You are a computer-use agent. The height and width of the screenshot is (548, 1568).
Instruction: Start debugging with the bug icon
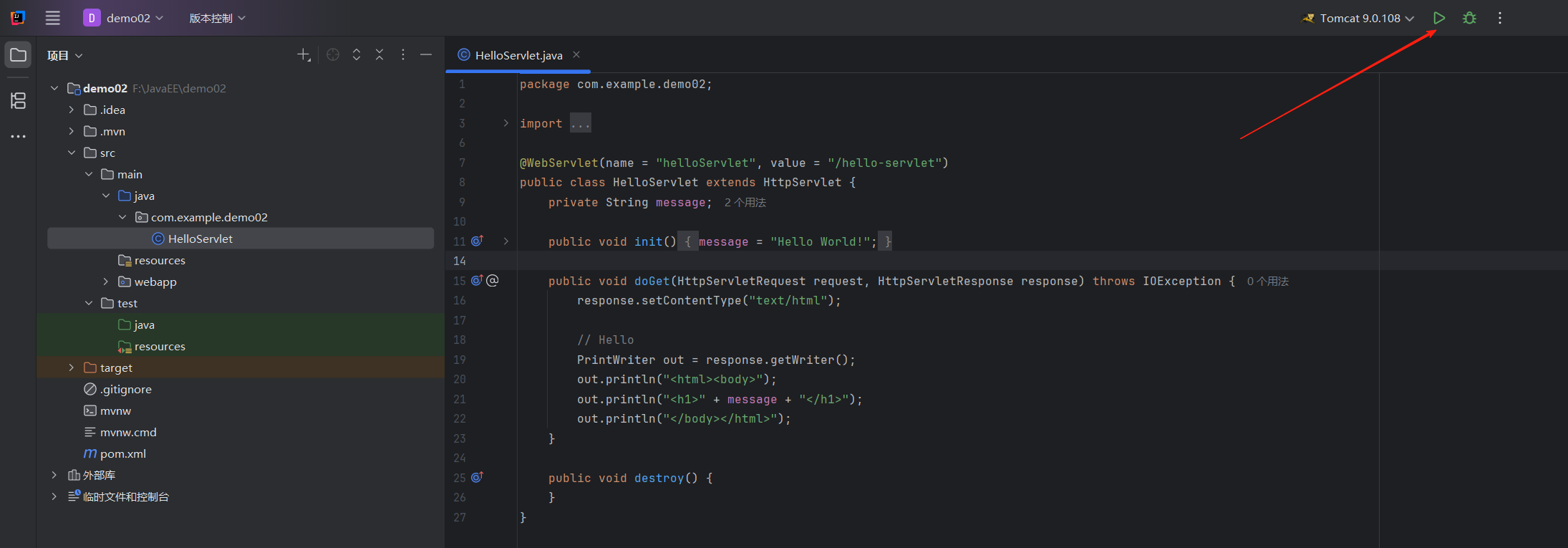pyautogui.click(x=1469, y=18)
